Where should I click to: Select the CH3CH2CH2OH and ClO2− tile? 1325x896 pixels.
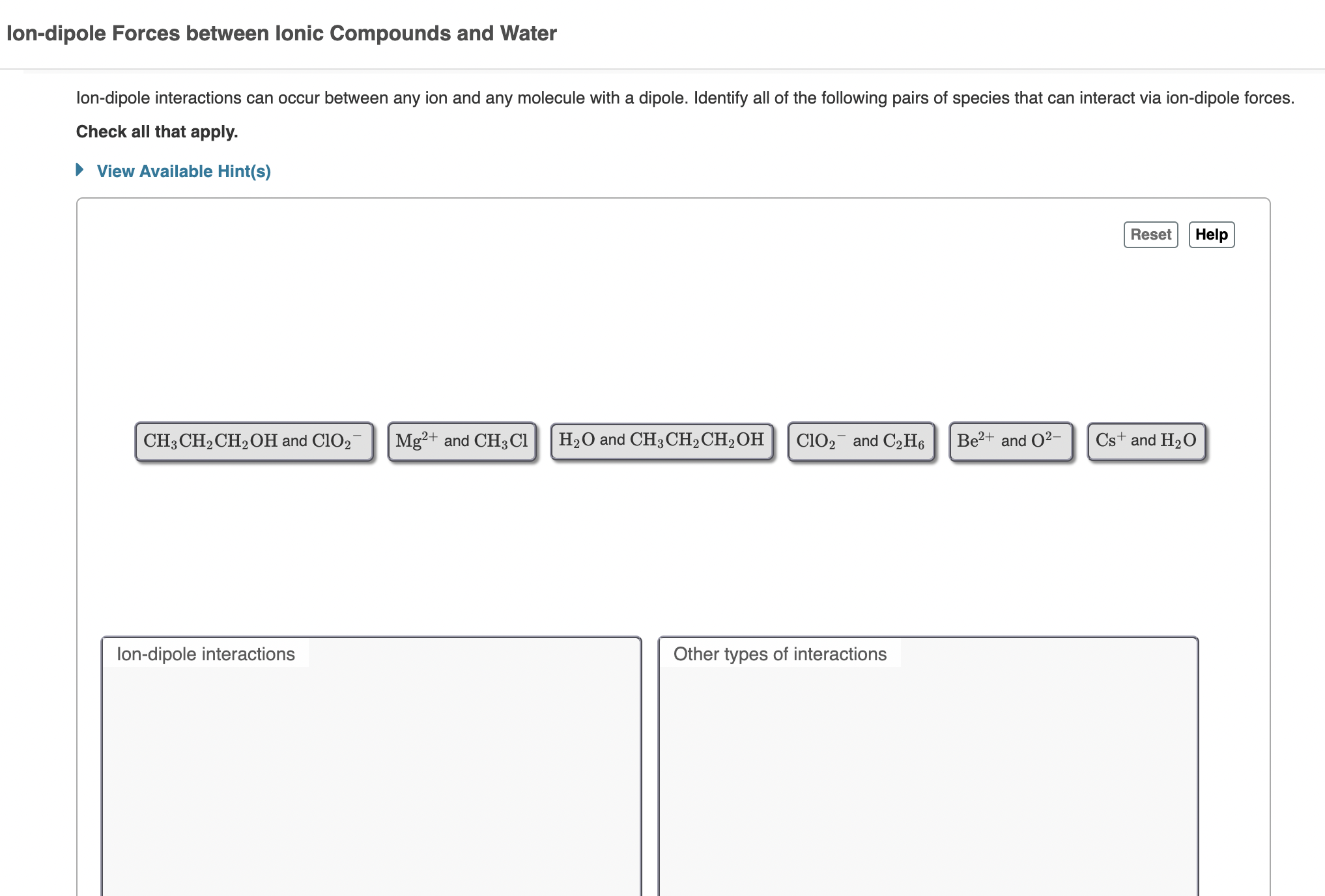pos(253,441)
